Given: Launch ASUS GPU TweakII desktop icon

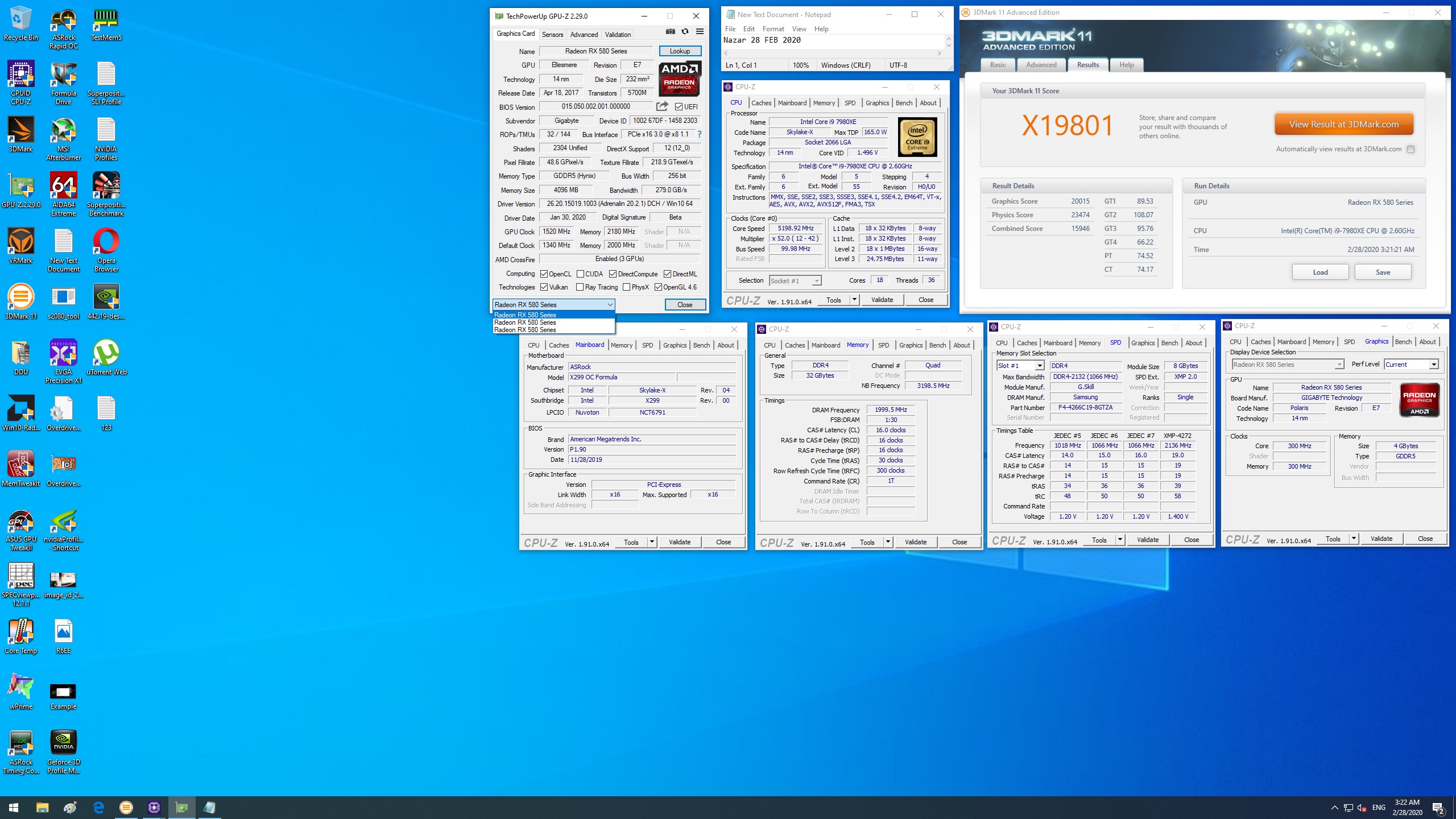Looking at the screenshot, I should pos(21,529).
